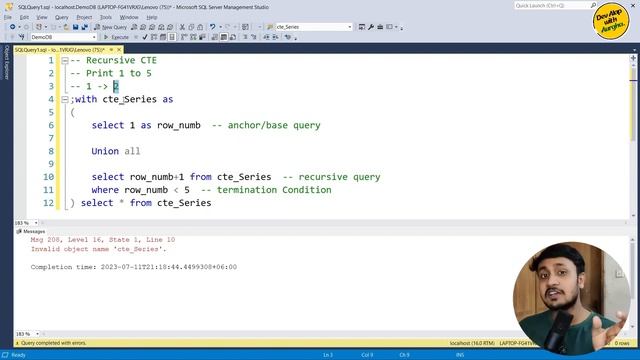Select Results to Text option

(215, 37)
